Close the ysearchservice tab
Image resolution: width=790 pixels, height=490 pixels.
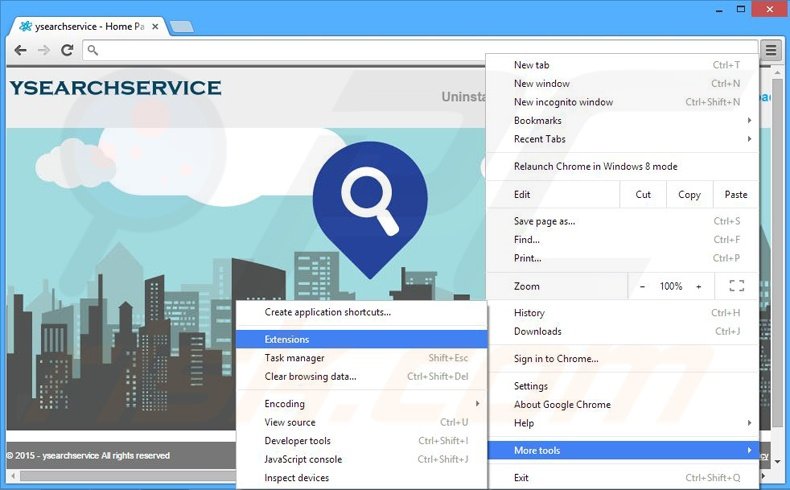pyautogui.click(x=155, y=27)
